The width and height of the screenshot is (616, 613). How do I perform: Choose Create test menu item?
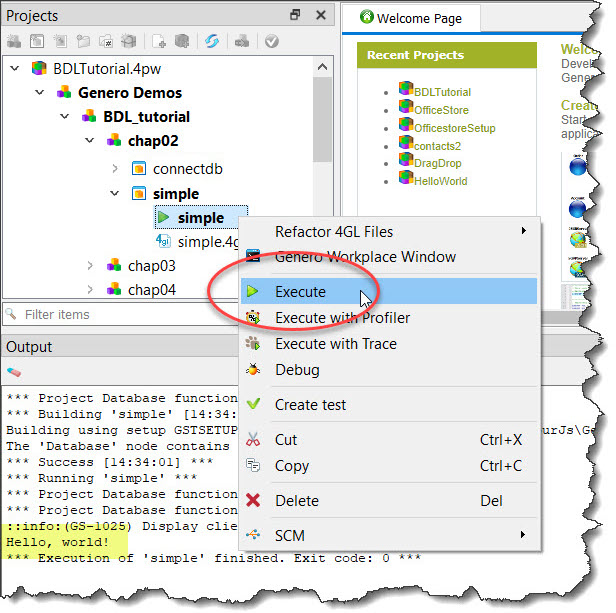point(389,405)
